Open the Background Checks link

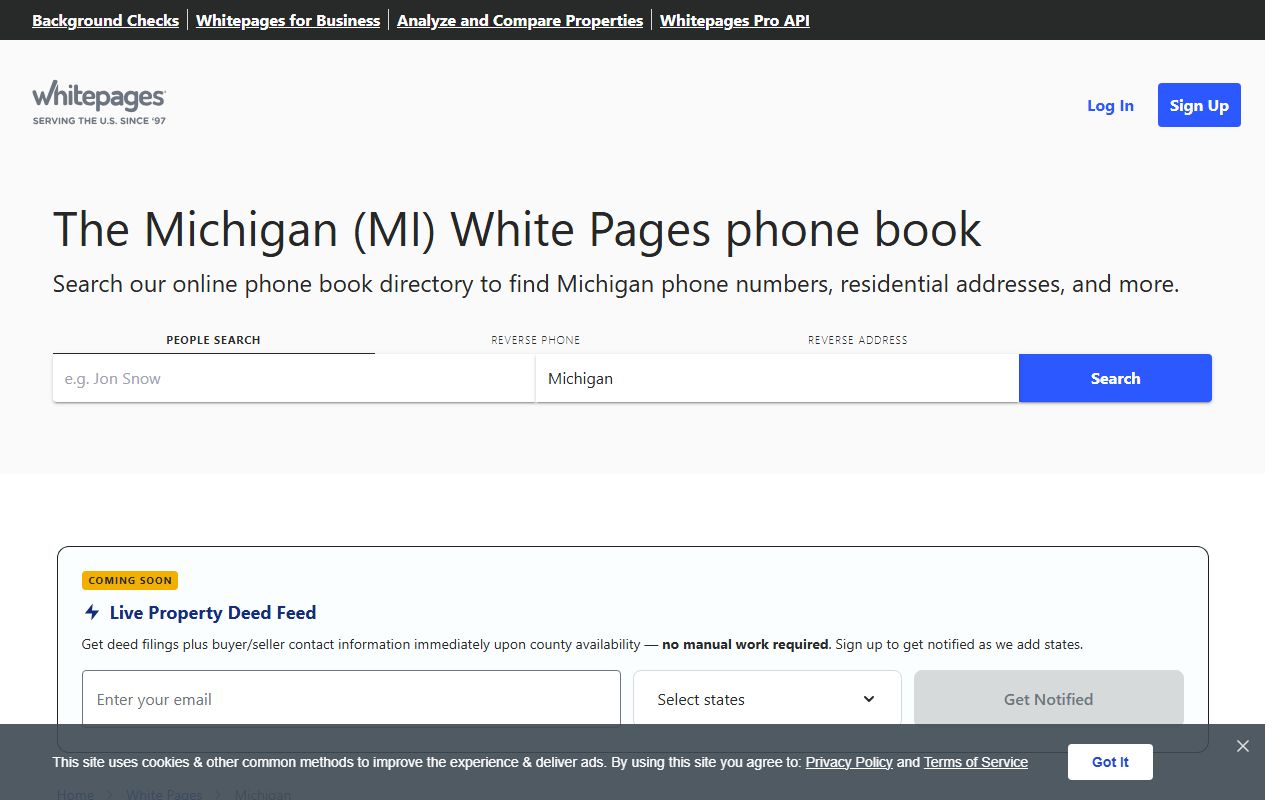pos(105,20)
